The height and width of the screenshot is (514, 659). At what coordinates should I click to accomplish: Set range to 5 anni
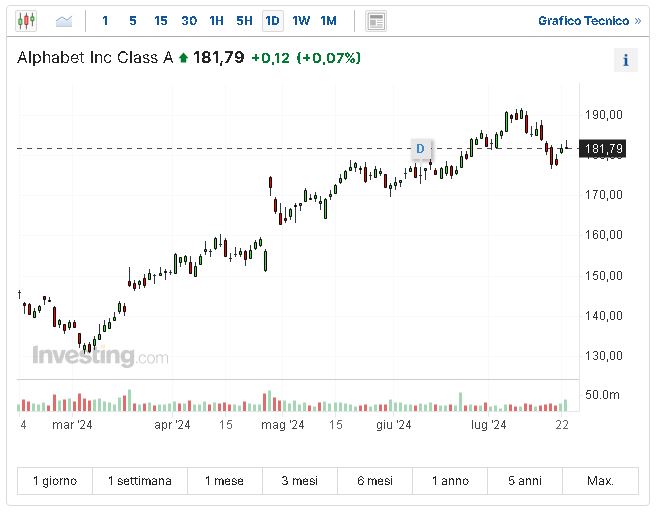click(525, 480)
